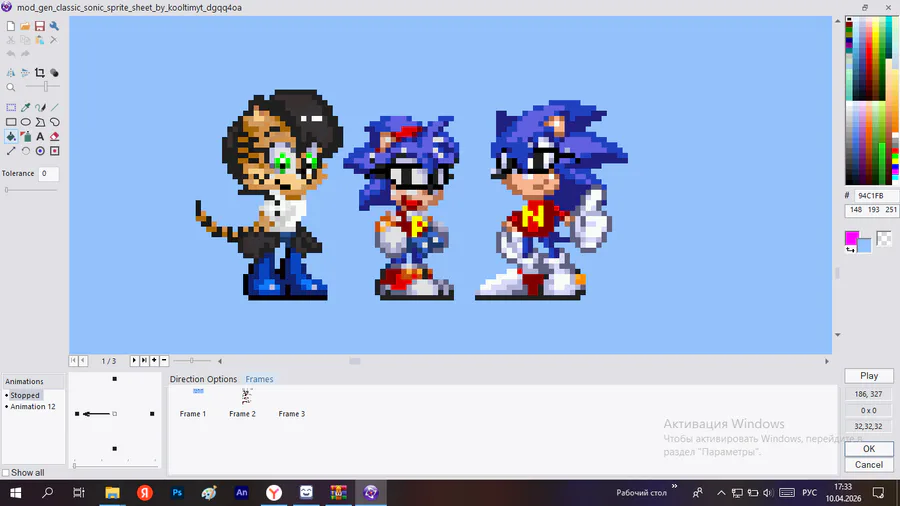Select the Crop tool
The height and width of the screenshot is (506, 900).
pos(40,73)
